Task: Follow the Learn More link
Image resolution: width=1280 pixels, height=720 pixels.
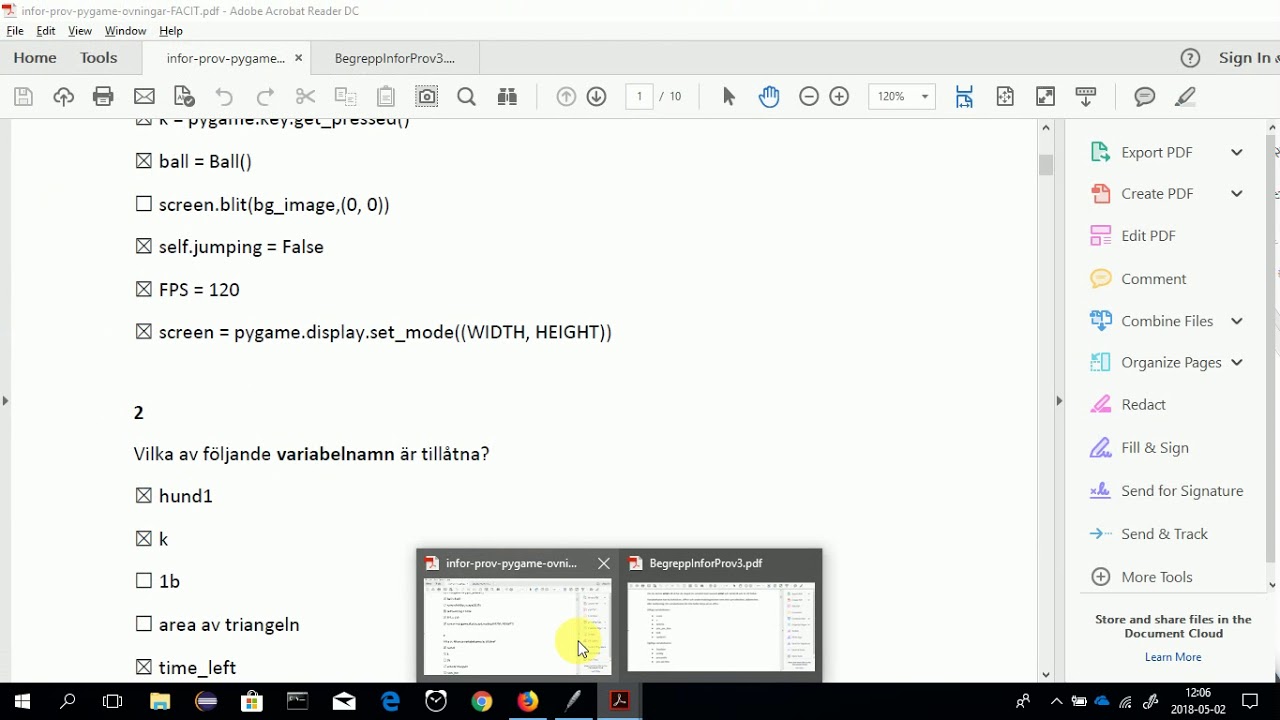Action: (x=1173, y=657)
